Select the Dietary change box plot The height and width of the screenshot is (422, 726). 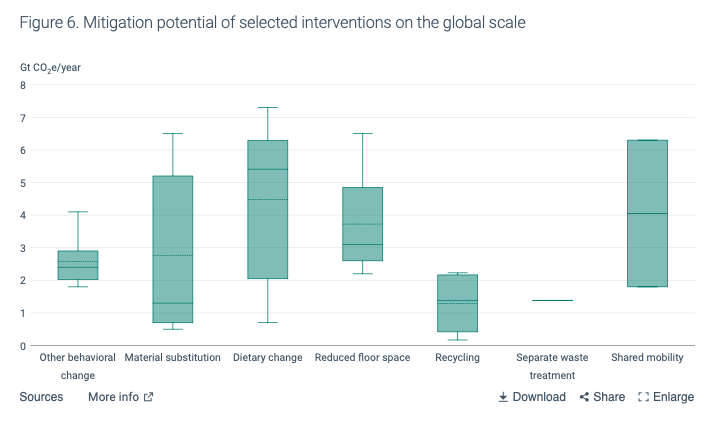pos(268,209)
